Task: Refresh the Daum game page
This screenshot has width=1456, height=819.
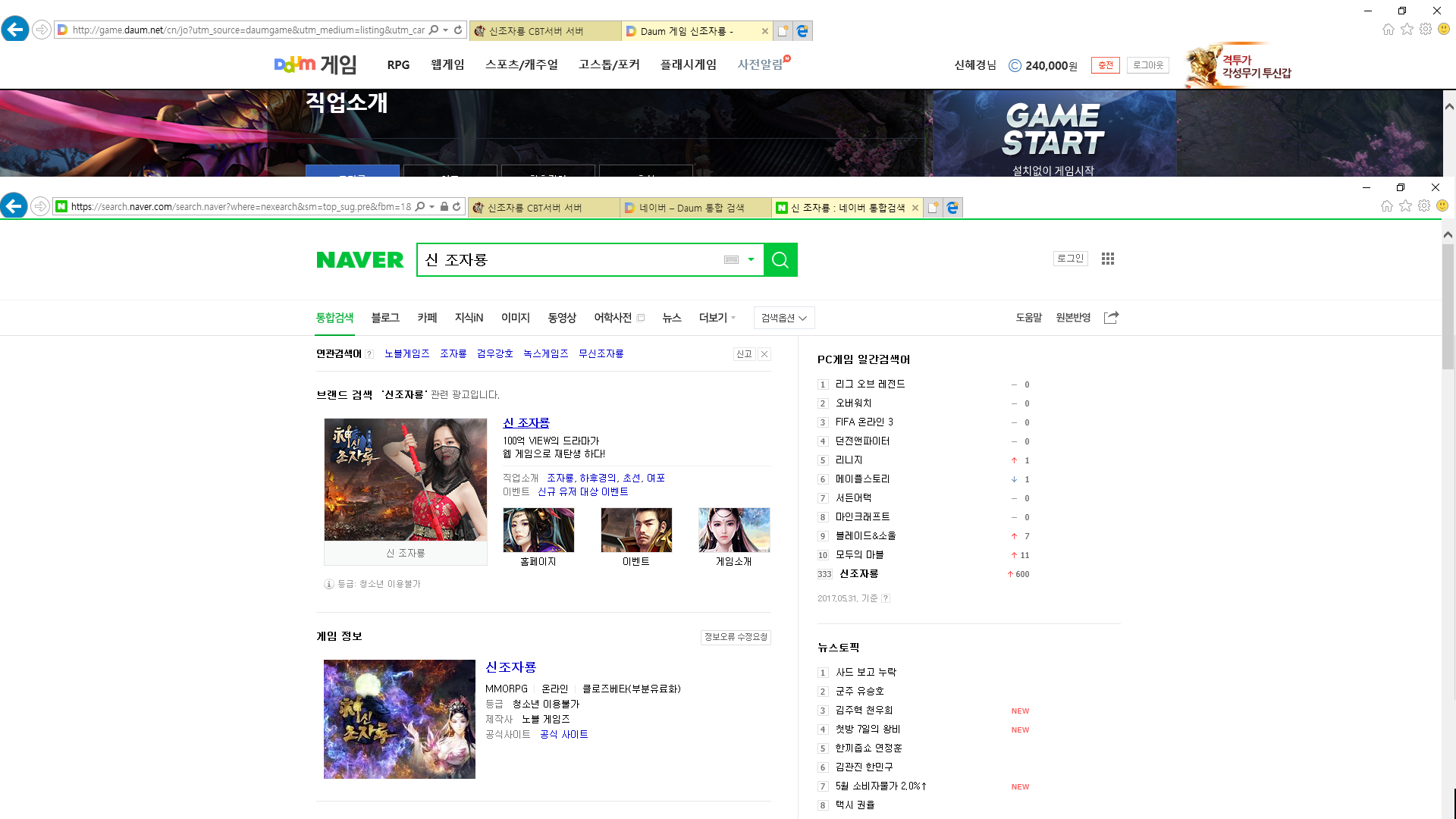Action: click(x=458, y=30)
